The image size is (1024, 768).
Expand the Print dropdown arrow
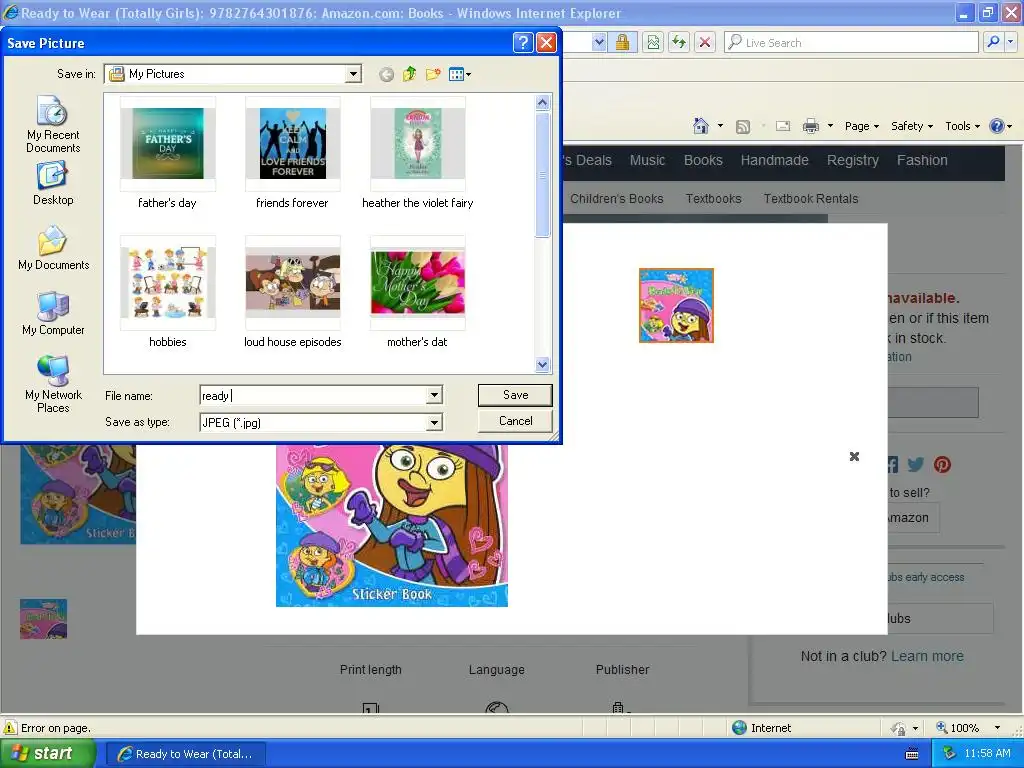[830, 126]
